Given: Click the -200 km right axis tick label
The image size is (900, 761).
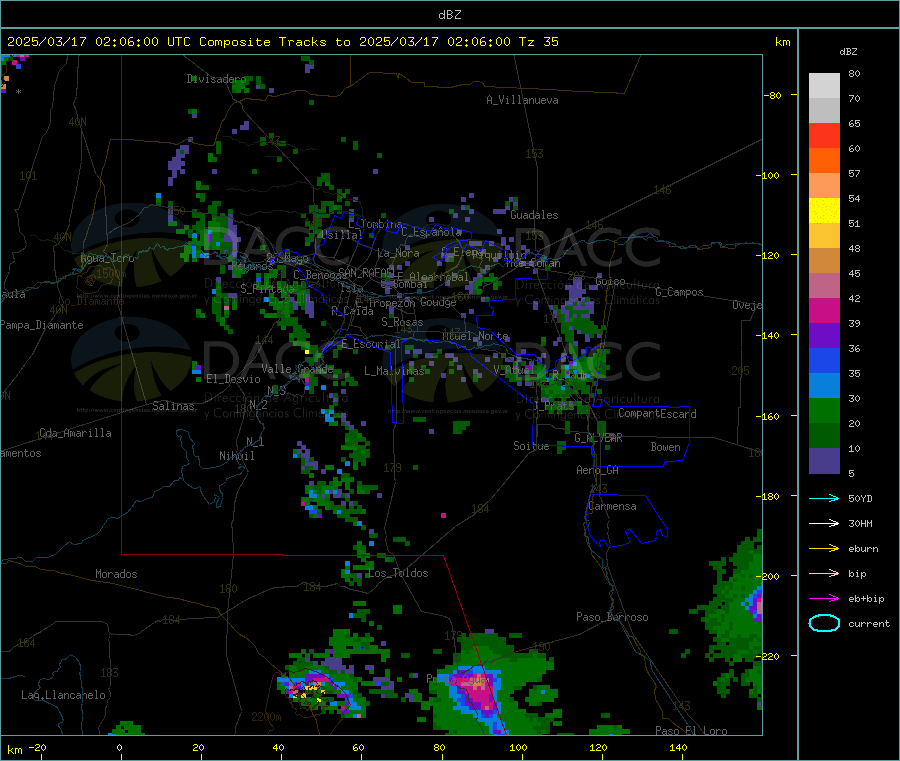Looking at the screenshot, I should [x=768, y=576].
